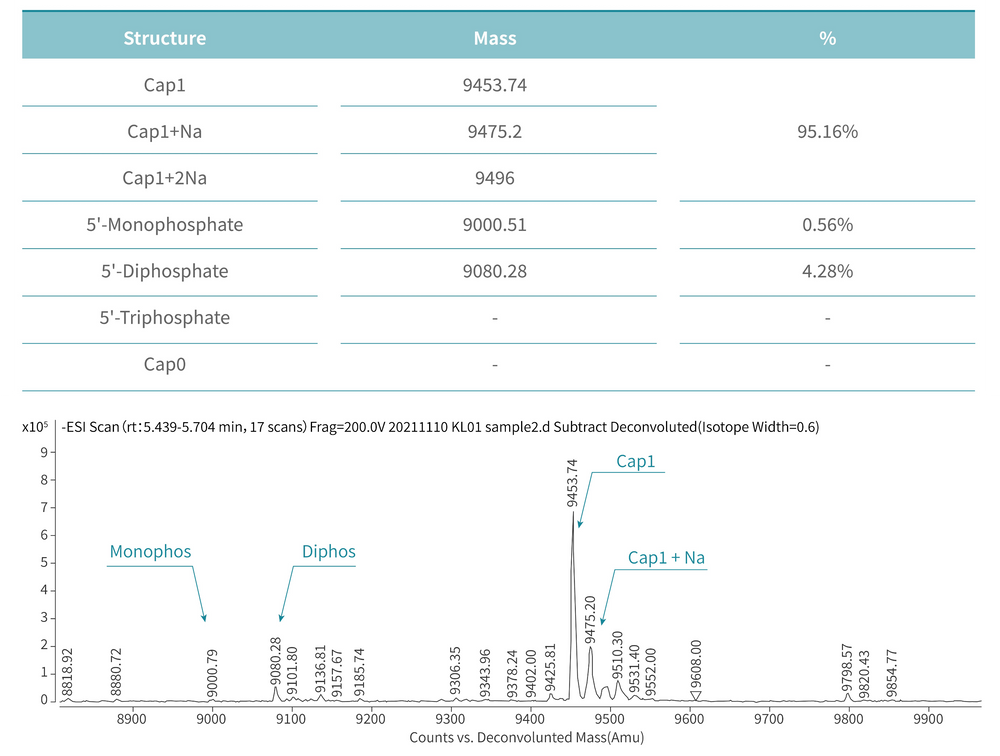Click the triangle marker at 9608.00
The height and width of the screenshot is (756, 1000).
[697, 695]
